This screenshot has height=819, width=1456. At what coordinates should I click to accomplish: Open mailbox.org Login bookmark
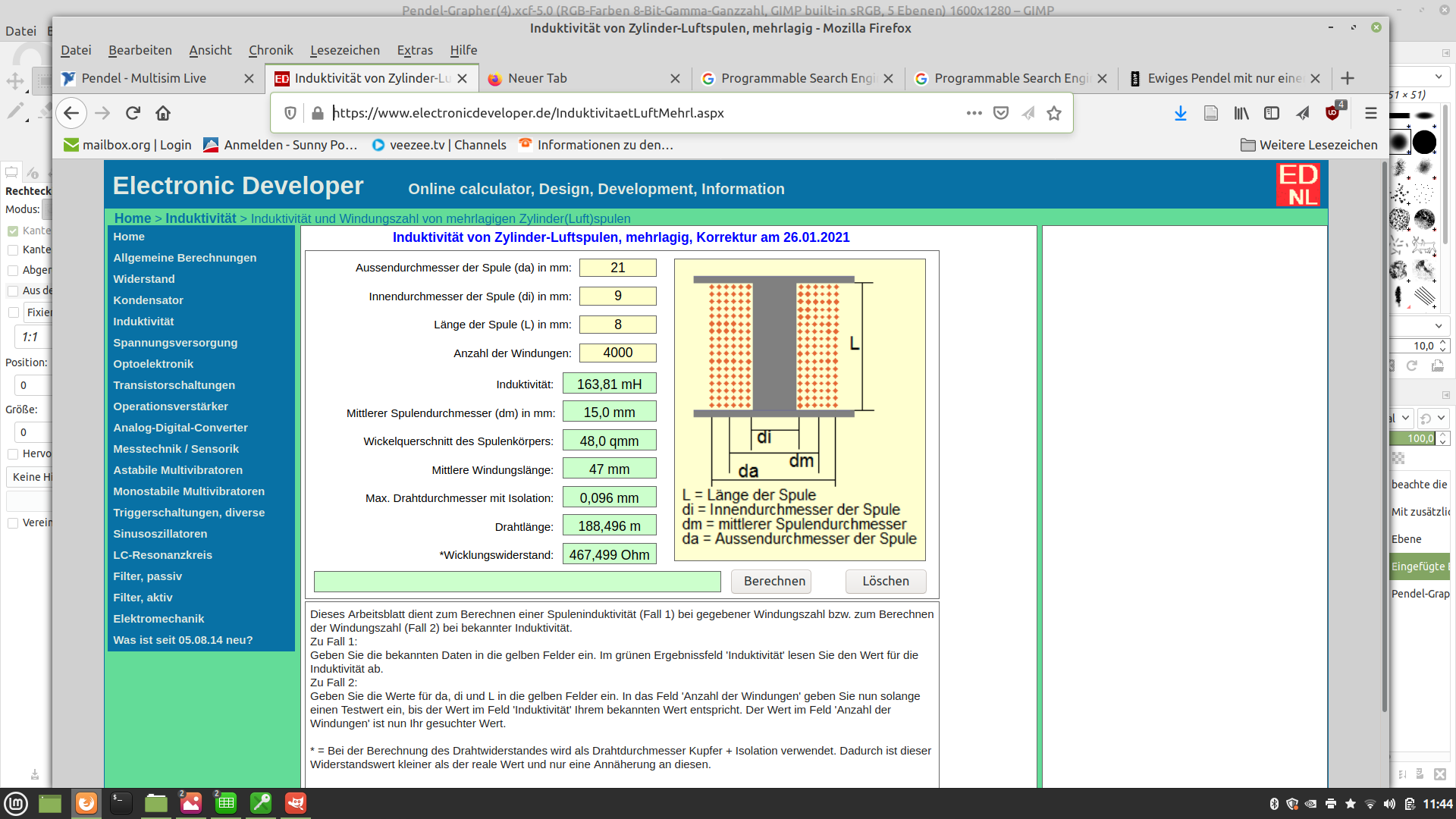click(127, 145)
